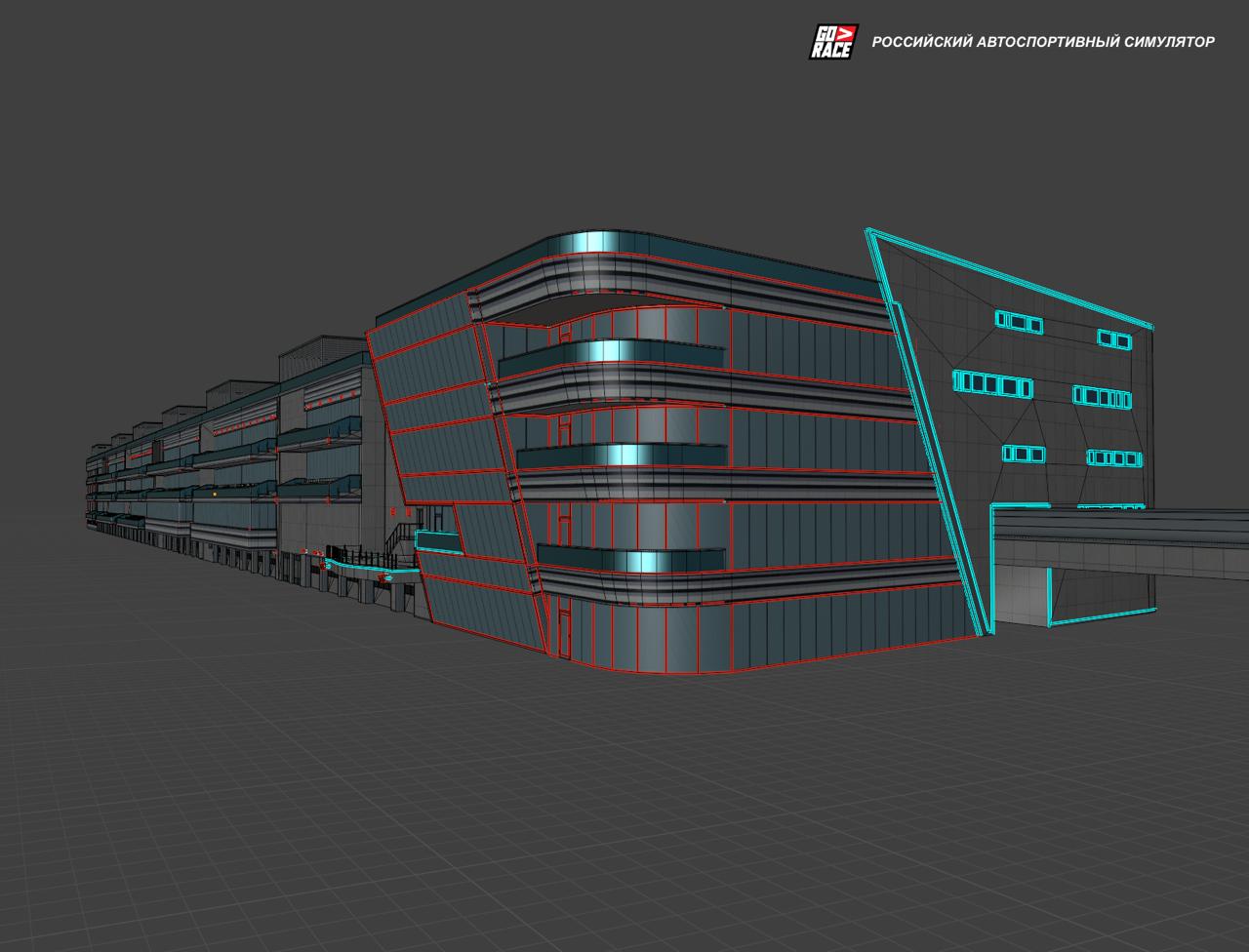This screenshot has width=1249, height=952.
Task: Select the top-right cyan window pair on angled facade
Action: 1113,338
